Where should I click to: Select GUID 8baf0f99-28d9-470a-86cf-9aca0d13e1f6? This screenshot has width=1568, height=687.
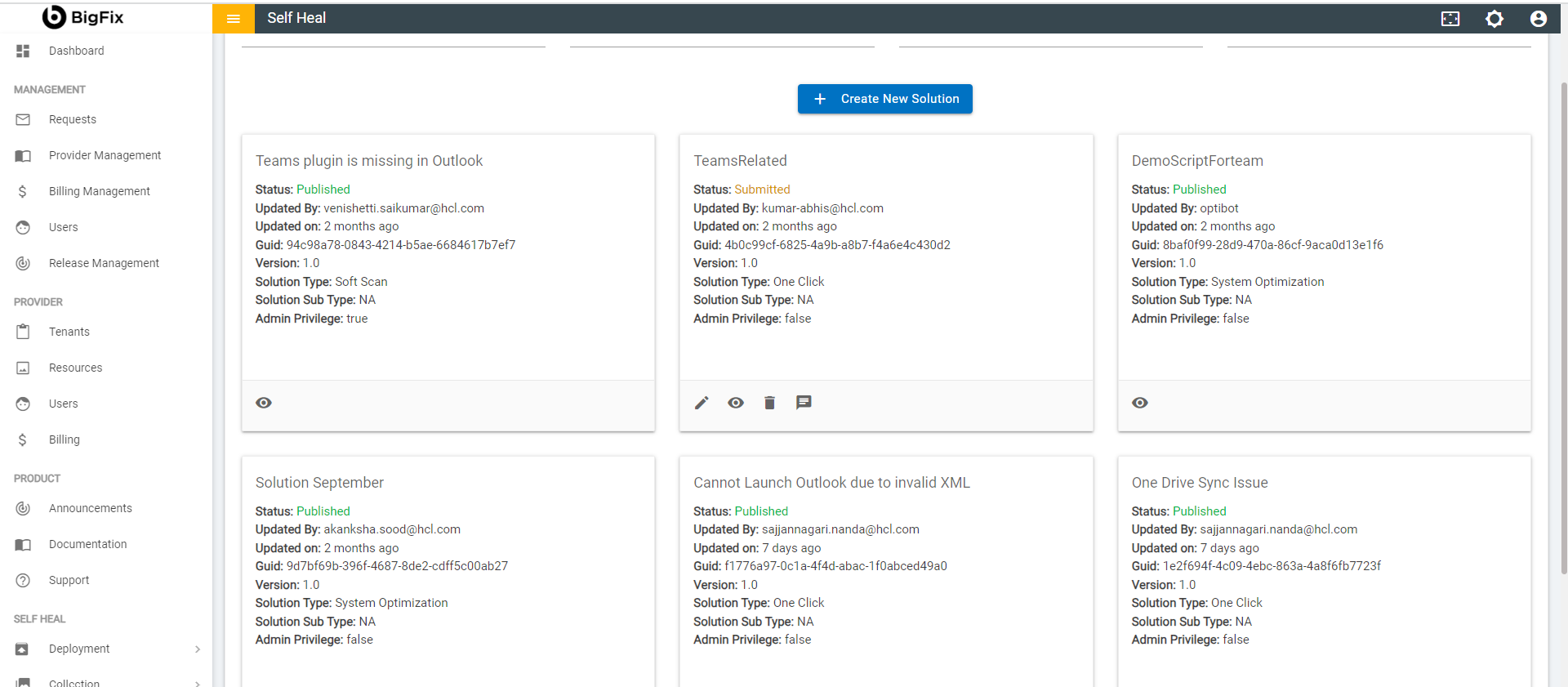[x=1273, y=245]
